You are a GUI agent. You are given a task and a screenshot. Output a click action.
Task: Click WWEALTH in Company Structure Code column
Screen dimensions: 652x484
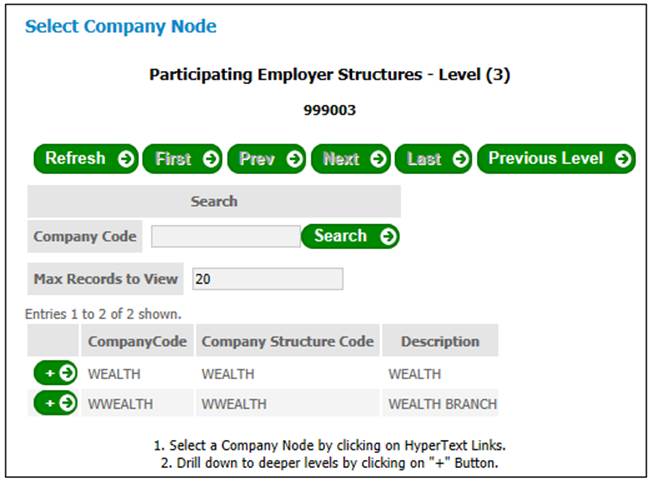[x=234, y=404]
